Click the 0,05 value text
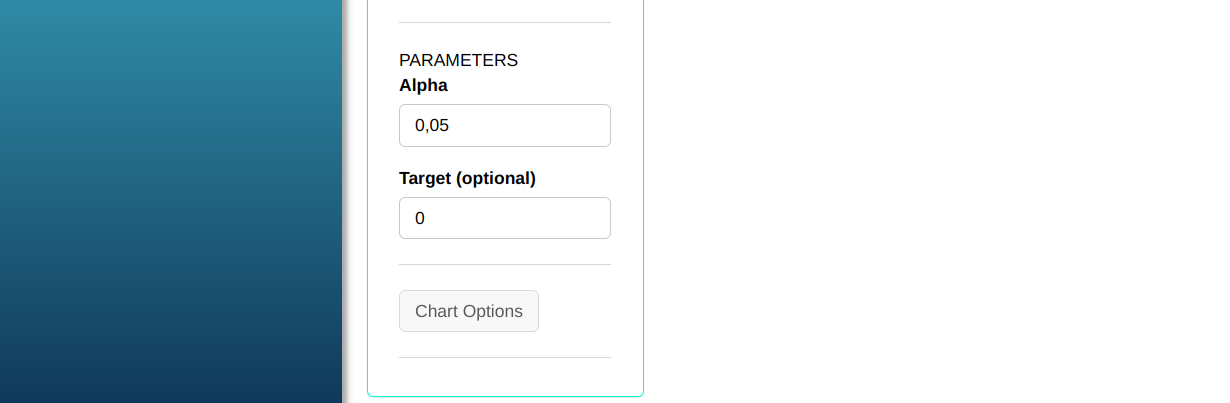 (x=432, y=126)
